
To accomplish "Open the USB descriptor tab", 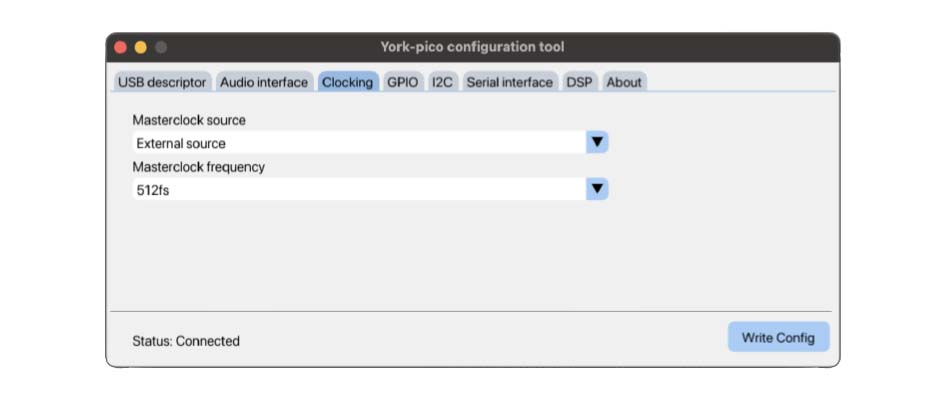I will [x=162, y=82].
